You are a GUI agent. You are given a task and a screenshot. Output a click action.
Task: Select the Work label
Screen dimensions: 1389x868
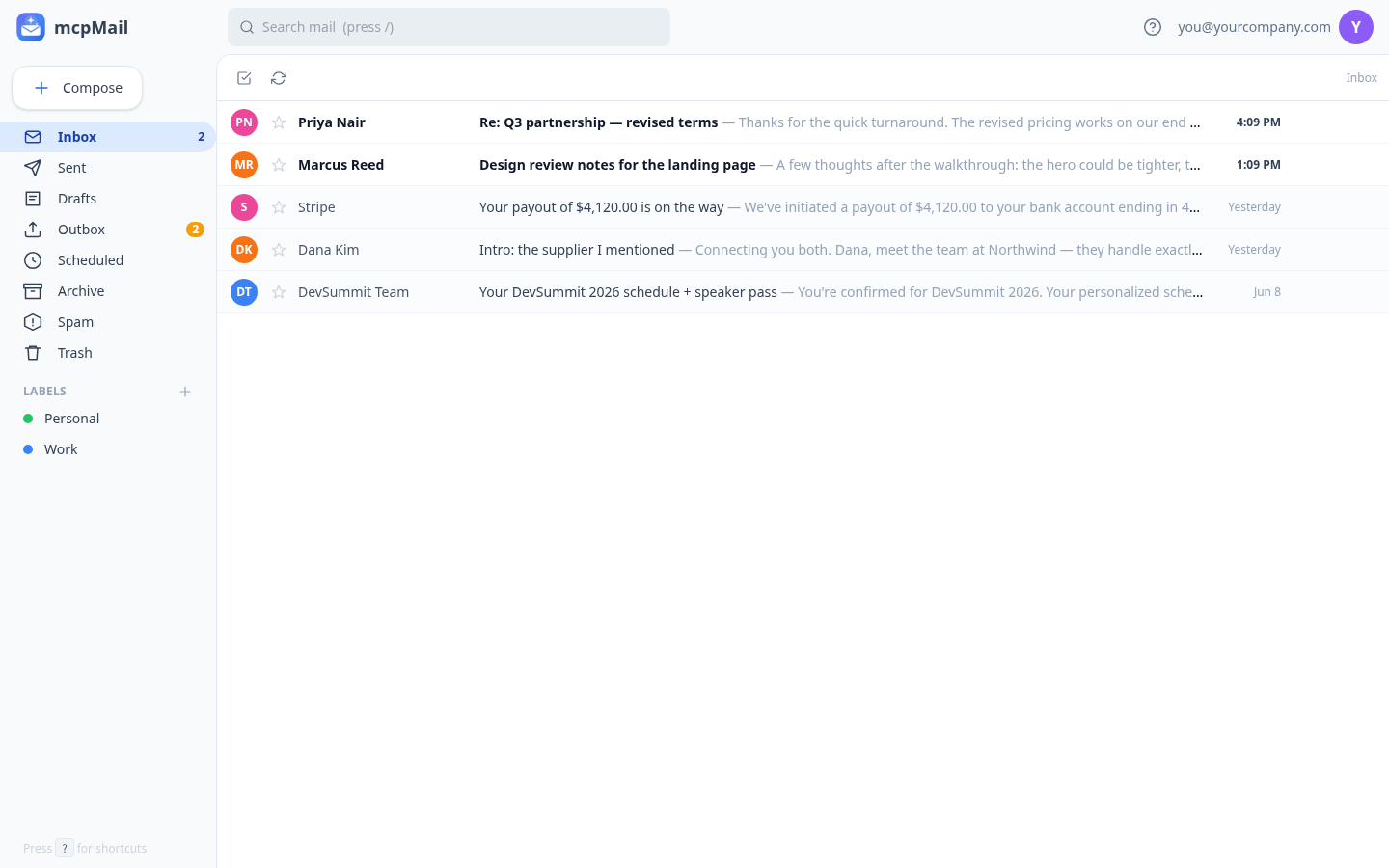pyautogui.click(x=108, y=449)
